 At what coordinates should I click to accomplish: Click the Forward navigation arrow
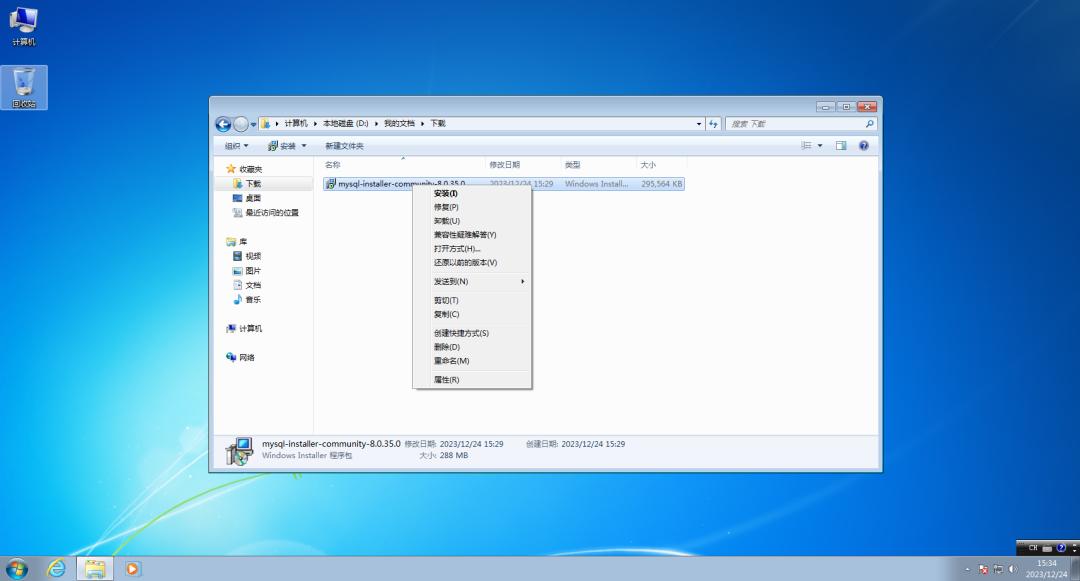240,124
